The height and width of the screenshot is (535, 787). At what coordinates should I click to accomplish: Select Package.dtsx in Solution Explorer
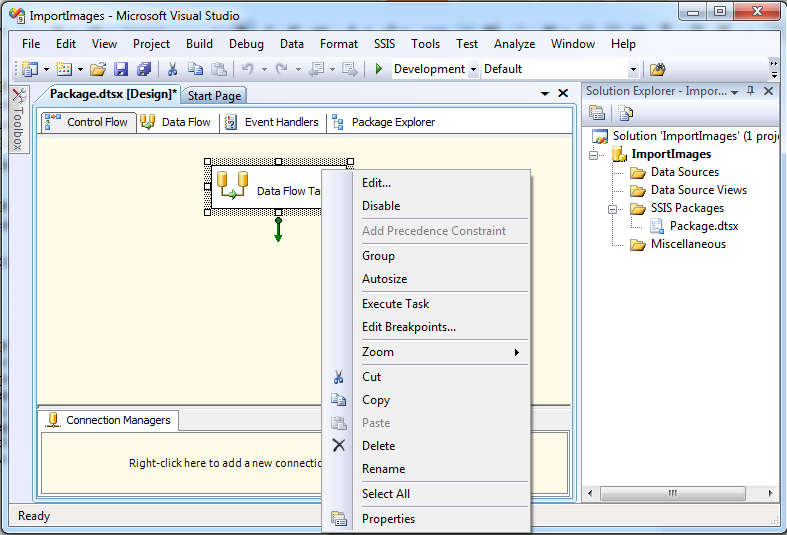[694, 226]
